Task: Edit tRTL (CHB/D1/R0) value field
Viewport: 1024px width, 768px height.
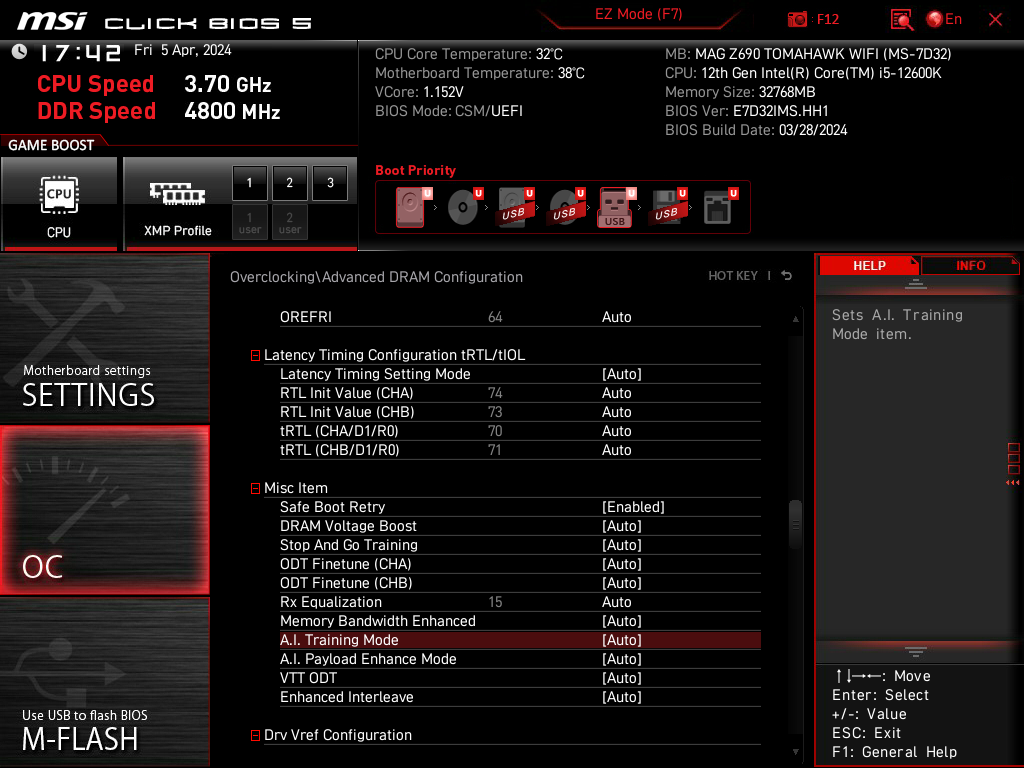Action: [x=616, y=450]
